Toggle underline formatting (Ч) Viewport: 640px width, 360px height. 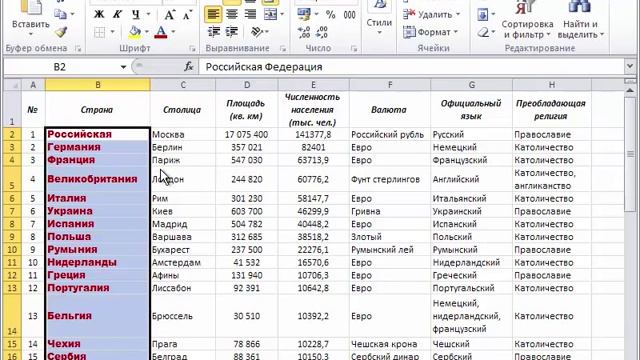[x=136, y=15]
